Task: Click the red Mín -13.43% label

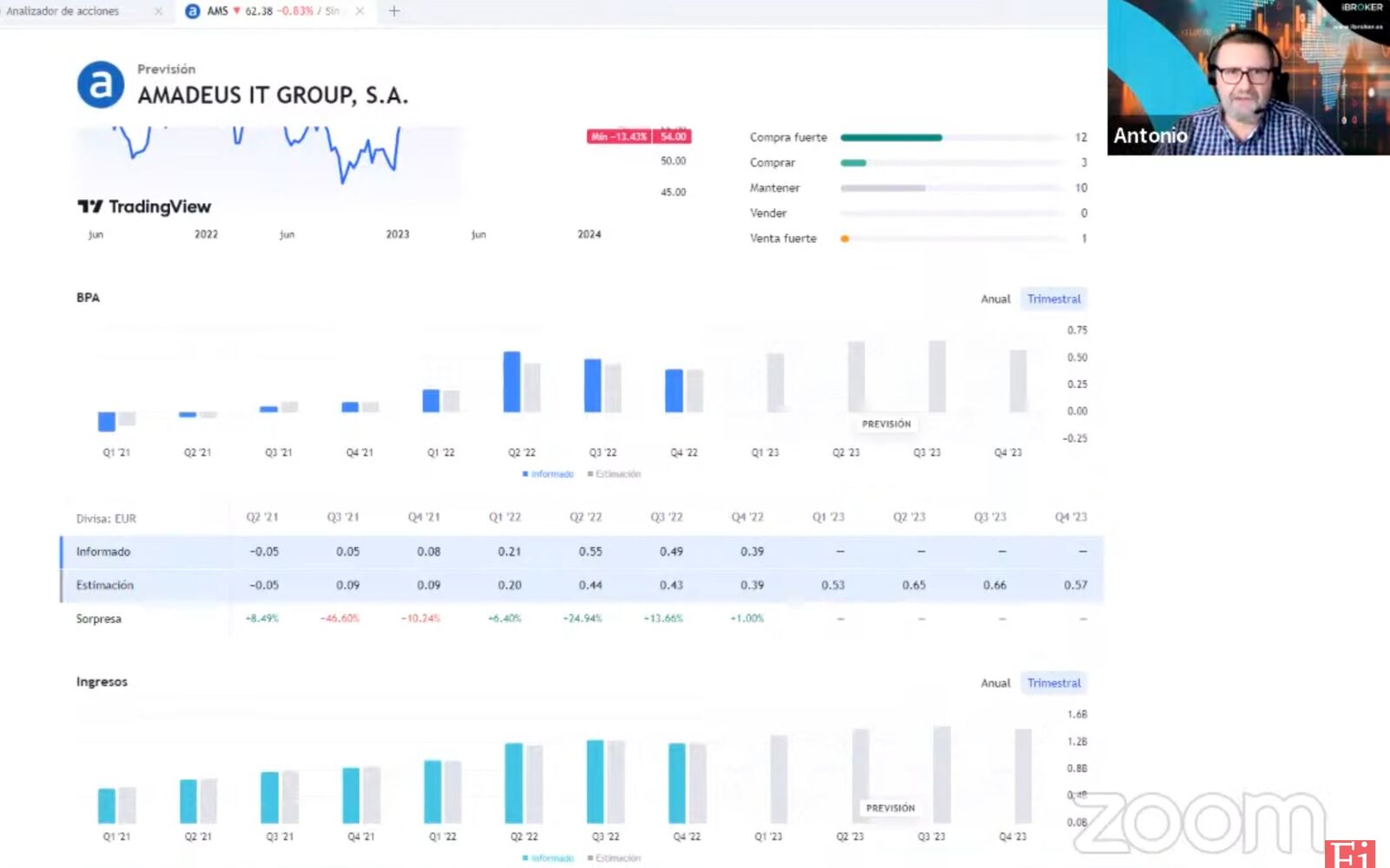Action: click(619, 136)
